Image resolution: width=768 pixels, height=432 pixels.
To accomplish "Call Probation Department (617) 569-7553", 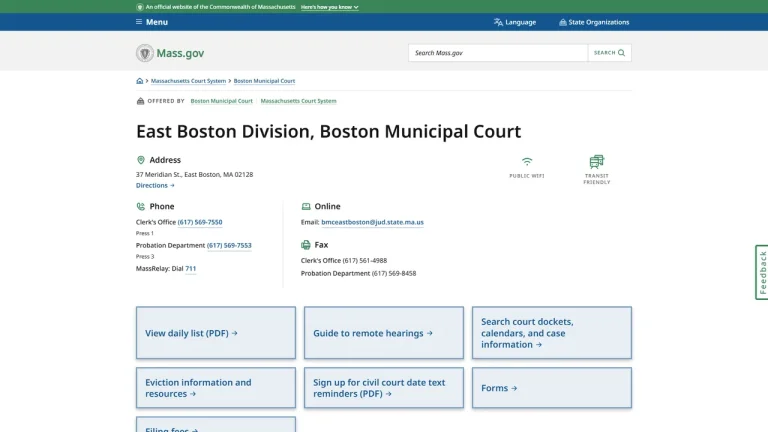I will (x=229, y=245).
